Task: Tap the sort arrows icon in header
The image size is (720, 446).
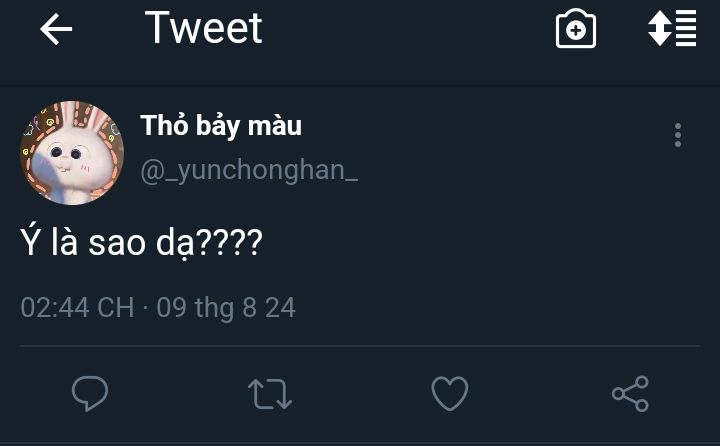Action: point(671,30)
